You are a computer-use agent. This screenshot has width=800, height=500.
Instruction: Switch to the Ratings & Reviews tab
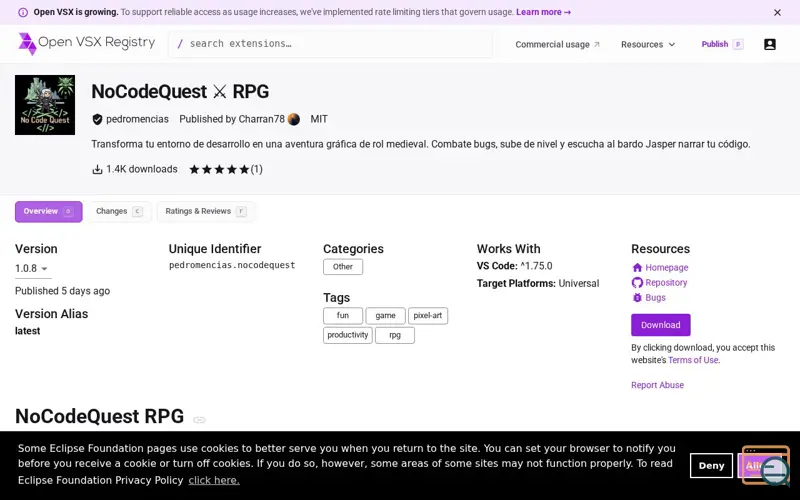pyautogui.click(x=206, y=211)
